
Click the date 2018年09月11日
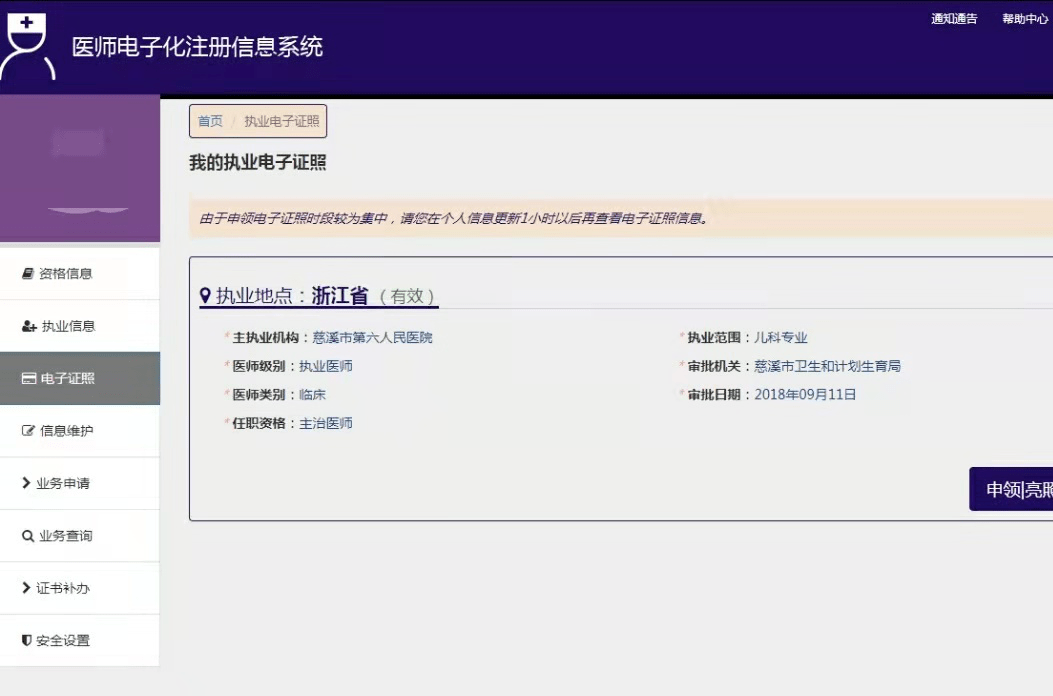[x=805, y=394]
